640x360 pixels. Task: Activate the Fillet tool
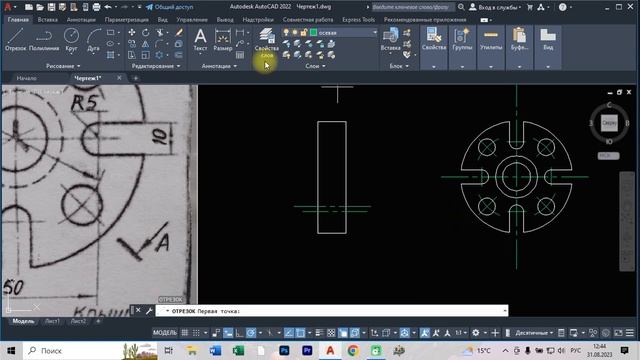159,44
